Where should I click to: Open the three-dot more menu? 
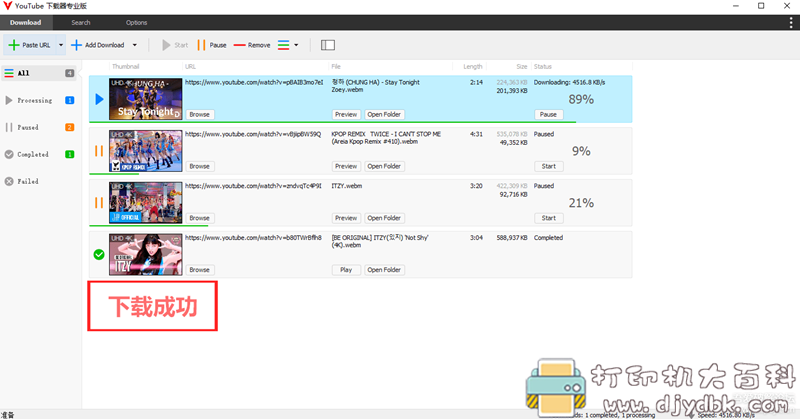tap(791, 22)
